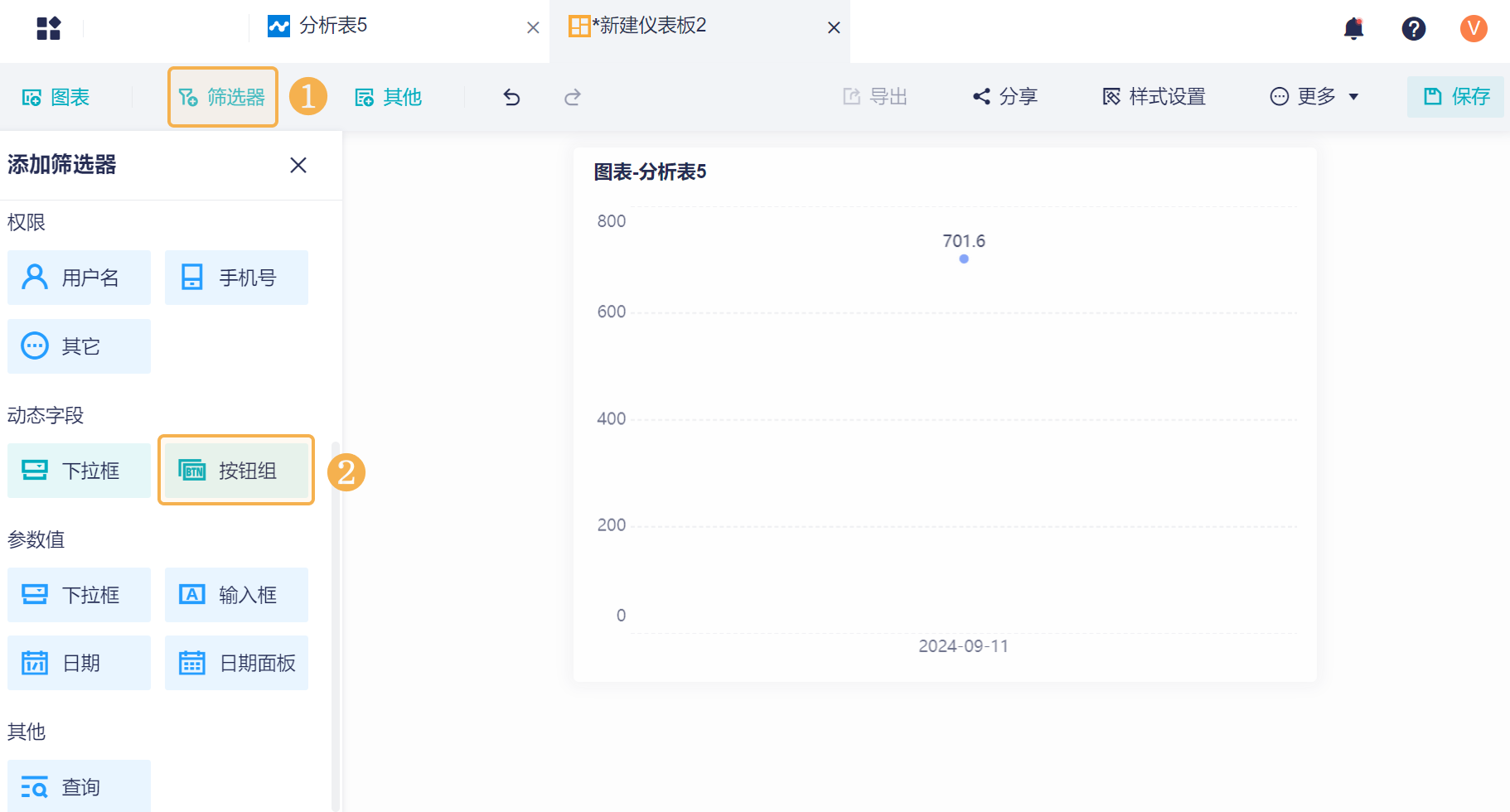
Task: Switch to the 分析表5 tab
Action: click(333, 27)
